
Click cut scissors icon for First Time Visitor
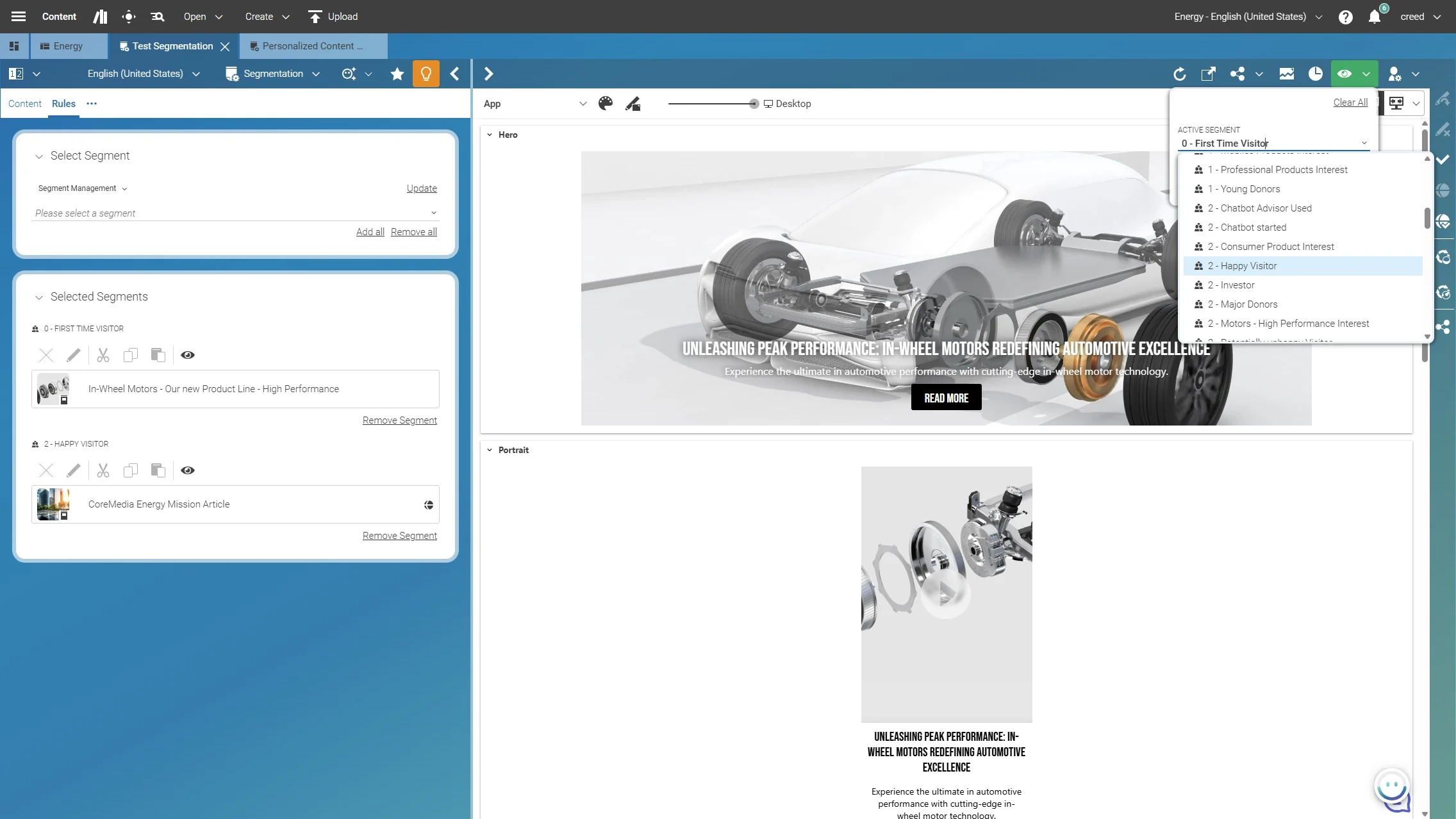pyautogui.click(x=103, y=355)
